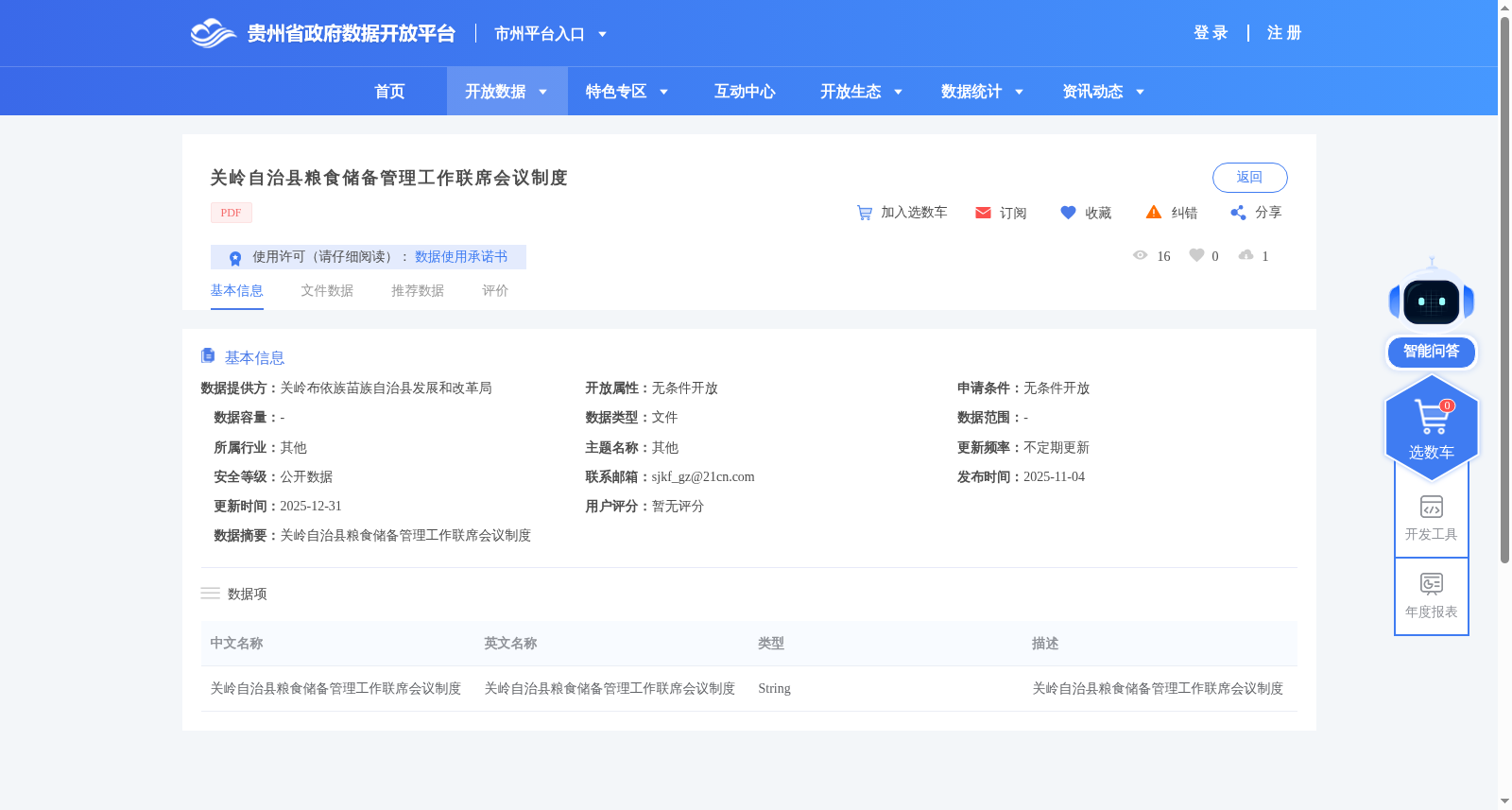Click the eye view-count icon
Viewport: 1512px width, 810px height.
(1140, 255)
